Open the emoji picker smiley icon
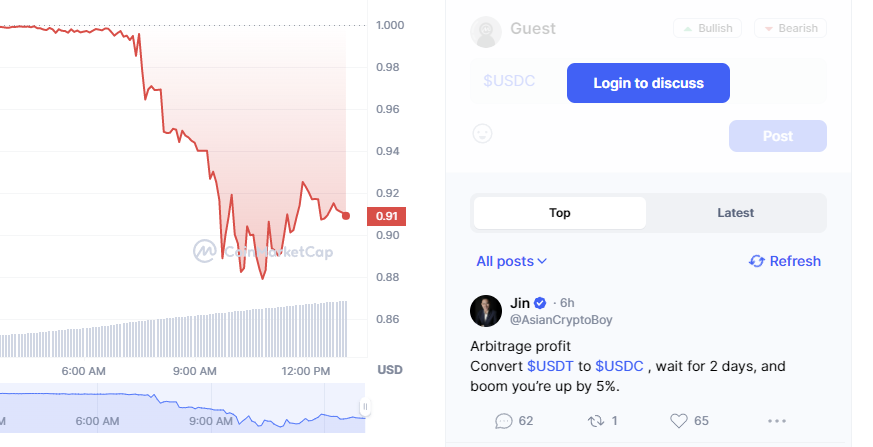This screenshot has height=447, width=873. (x=482, y=133)
